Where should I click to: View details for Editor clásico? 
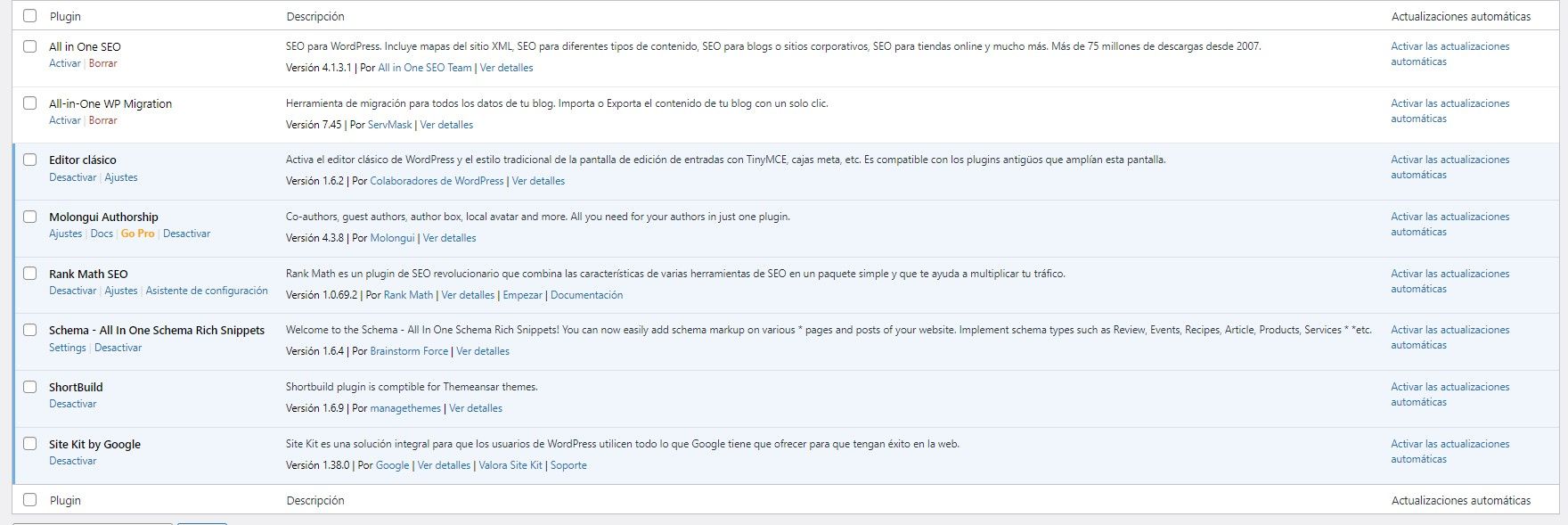coord(539,181)
